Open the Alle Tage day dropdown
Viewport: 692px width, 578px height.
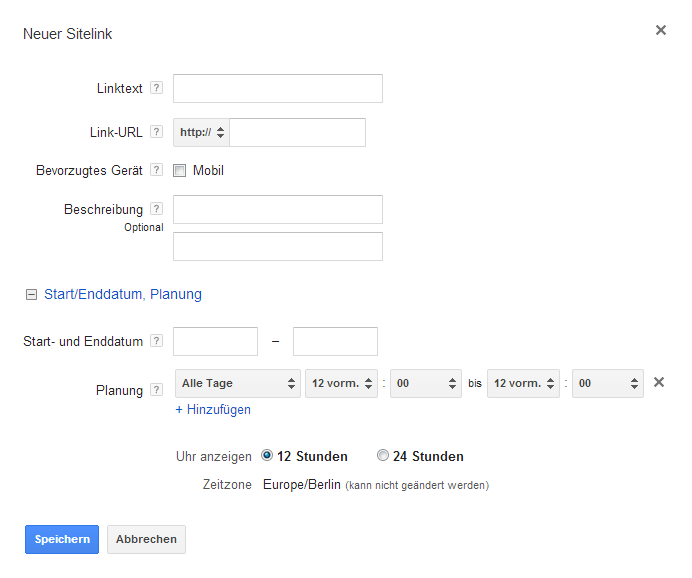coord(238,383)
